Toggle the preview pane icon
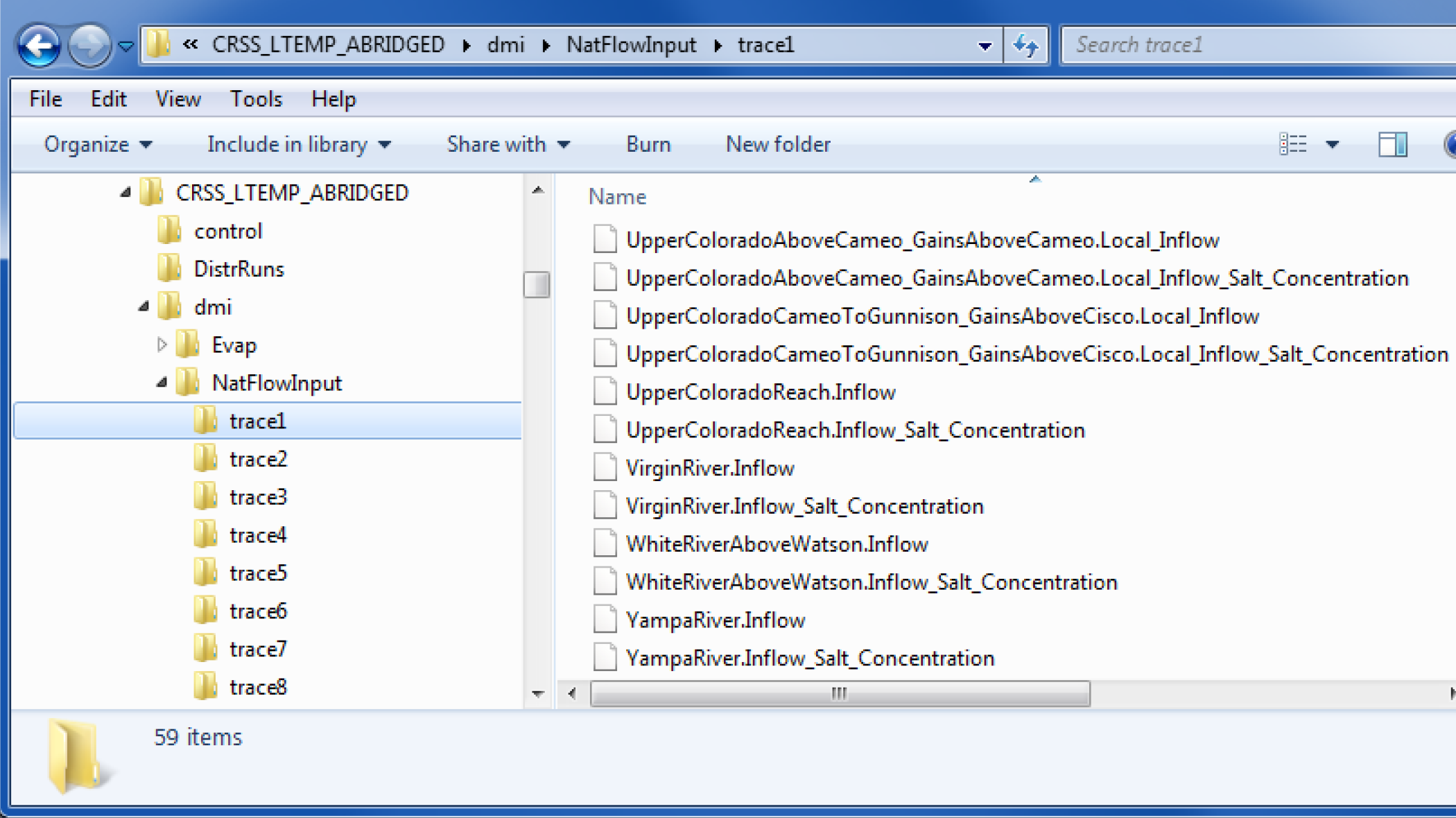The image size is (1456, 818). (1392, 144)
